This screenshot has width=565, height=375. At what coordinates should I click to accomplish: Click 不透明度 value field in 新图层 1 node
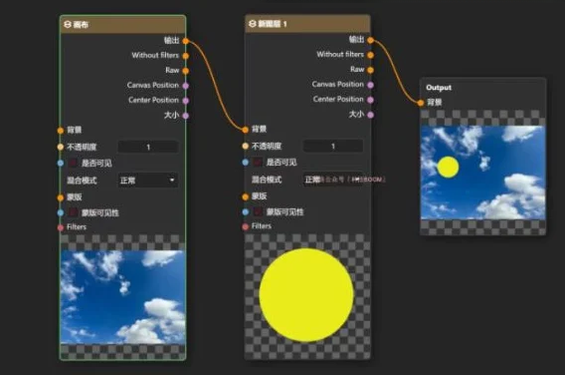[x=333, y=146]
